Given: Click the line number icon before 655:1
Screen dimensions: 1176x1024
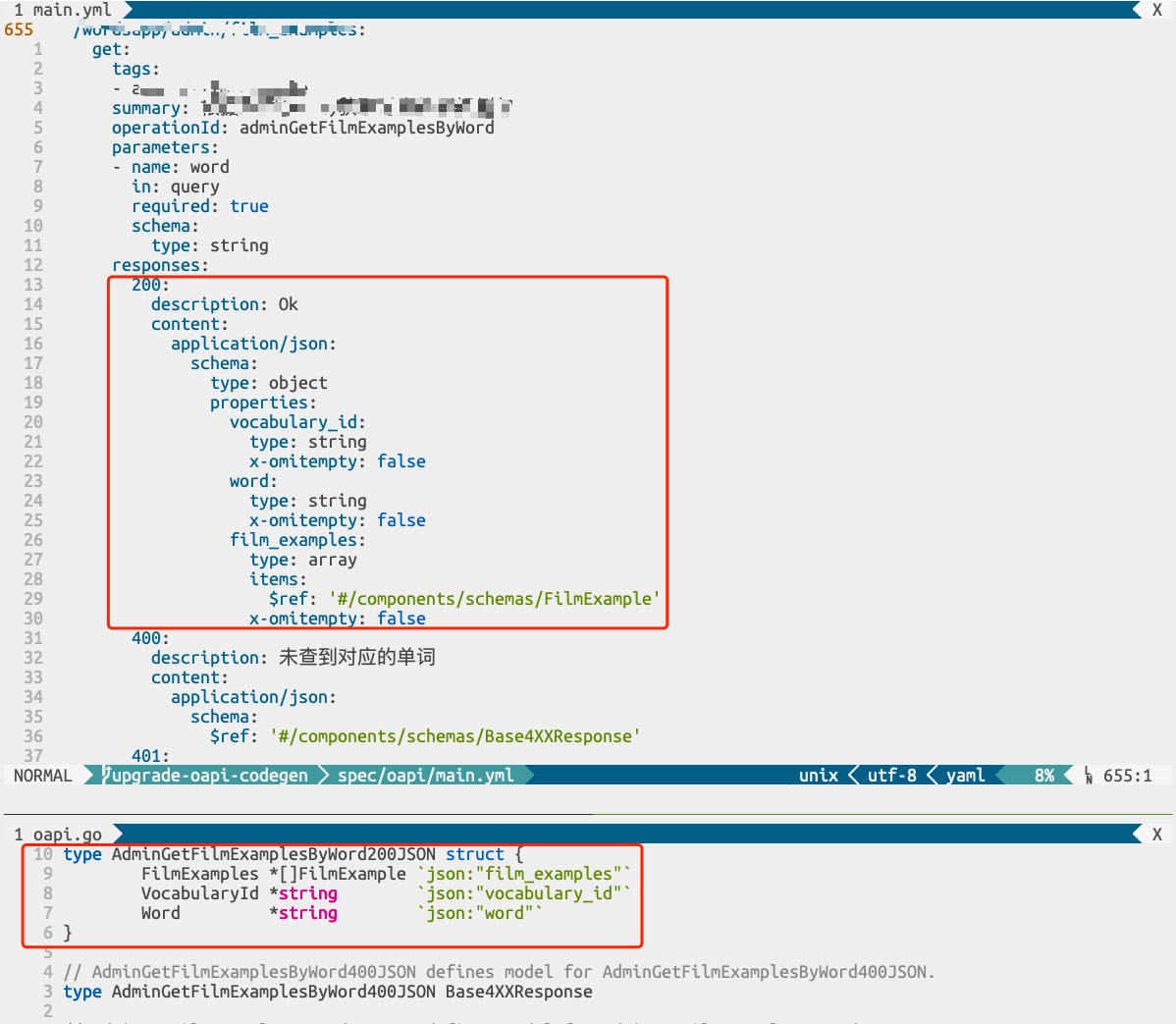Looking at the screenshot, I should (1089, 776).
